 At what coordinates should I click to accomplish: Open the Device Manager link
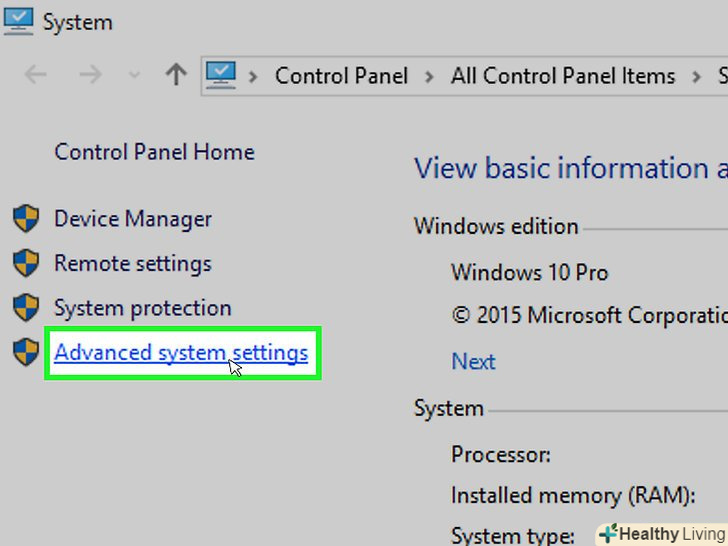point(133,219)
